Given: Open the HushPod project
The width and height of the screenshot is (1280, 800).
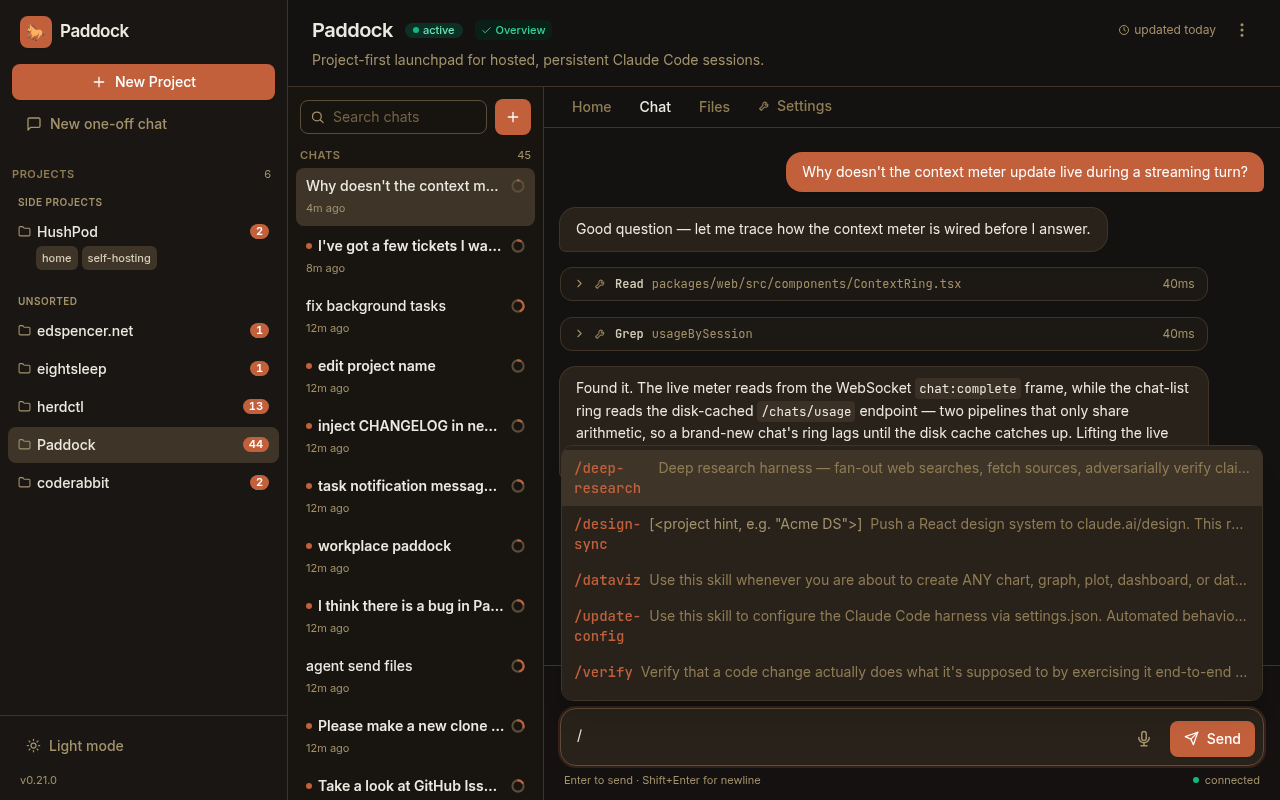Looking at the screenshot, I should [x=143, y=232].
